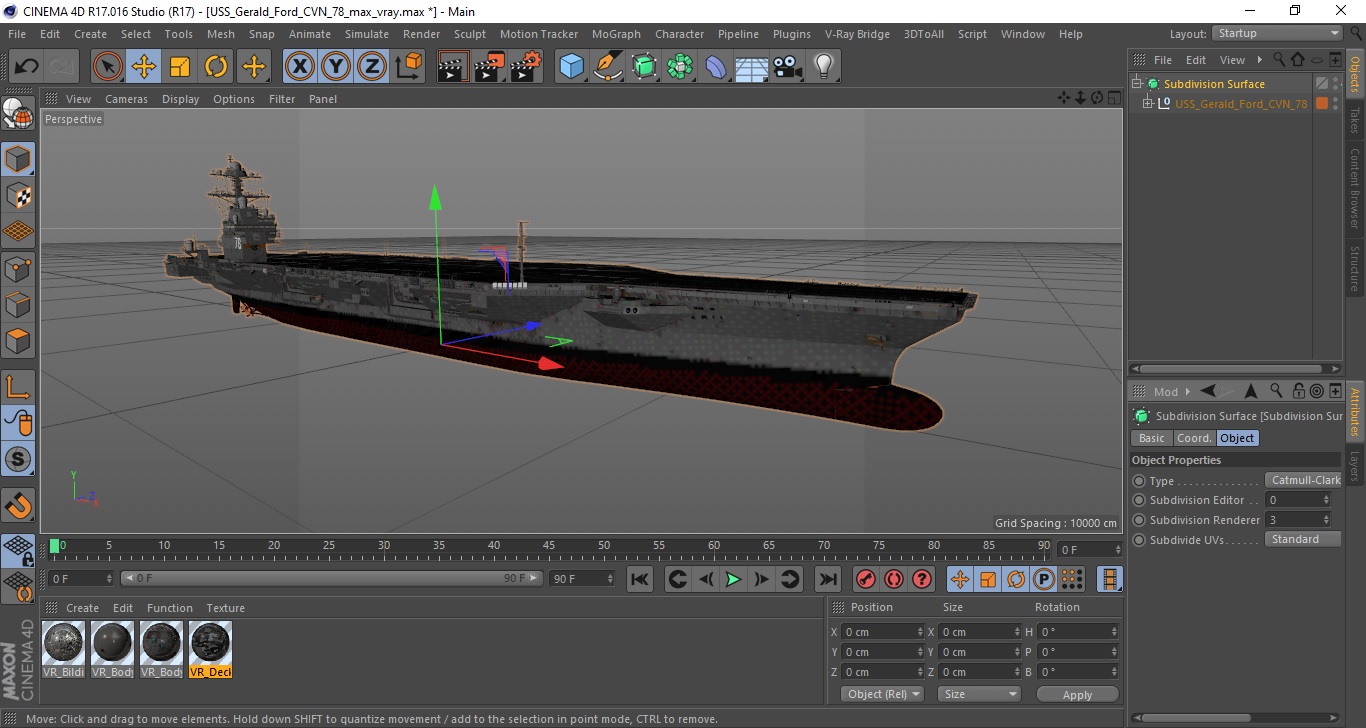1366x728 pixels.
Task: Click the orange layer color swatch of USS_Gerald_Ford
Action: coord(1322,103)
